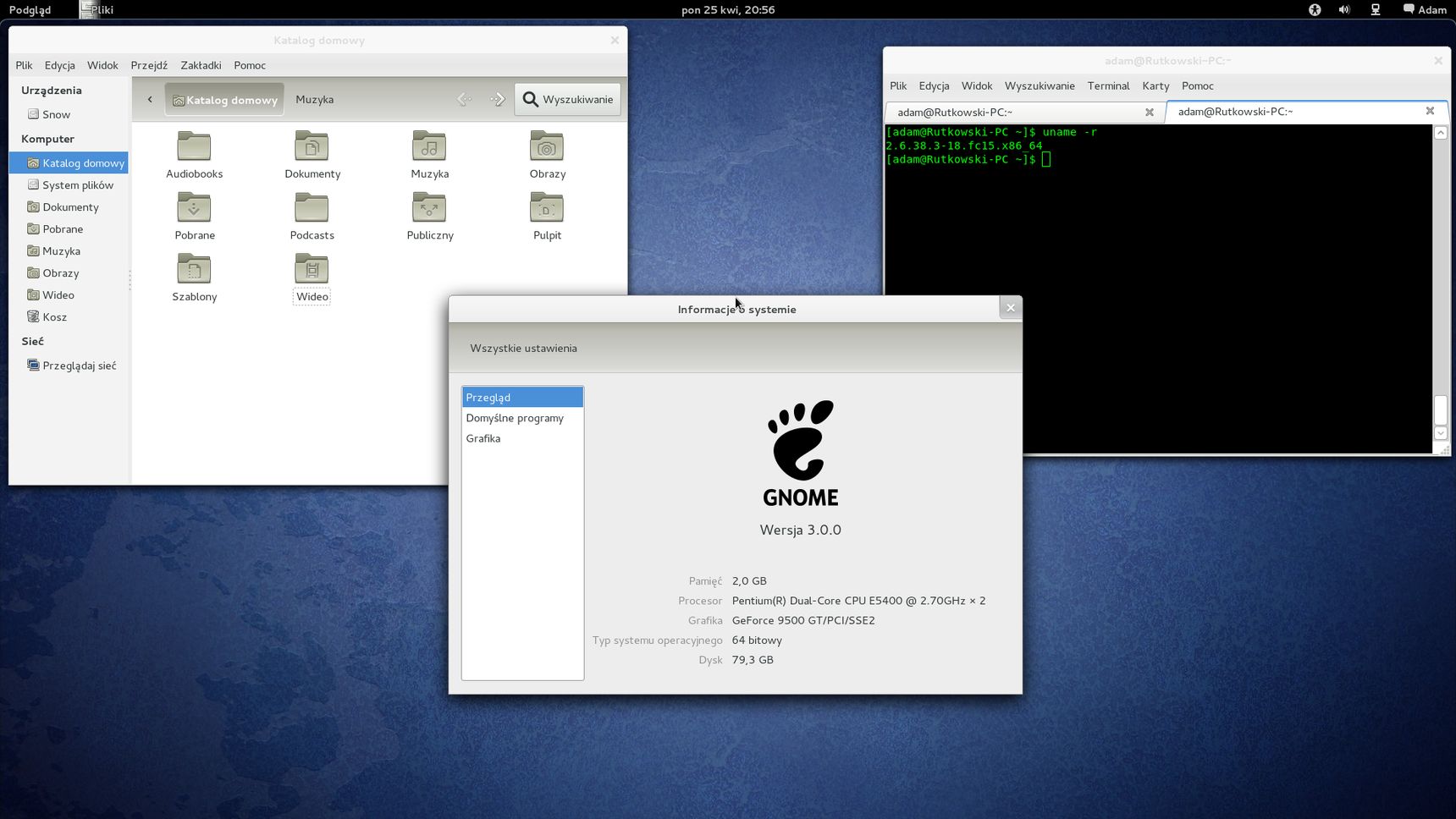The width and height of the screenshot is (1456, 819).
Task: Open Edycja menu in terminal window
Action: [934, 85]
